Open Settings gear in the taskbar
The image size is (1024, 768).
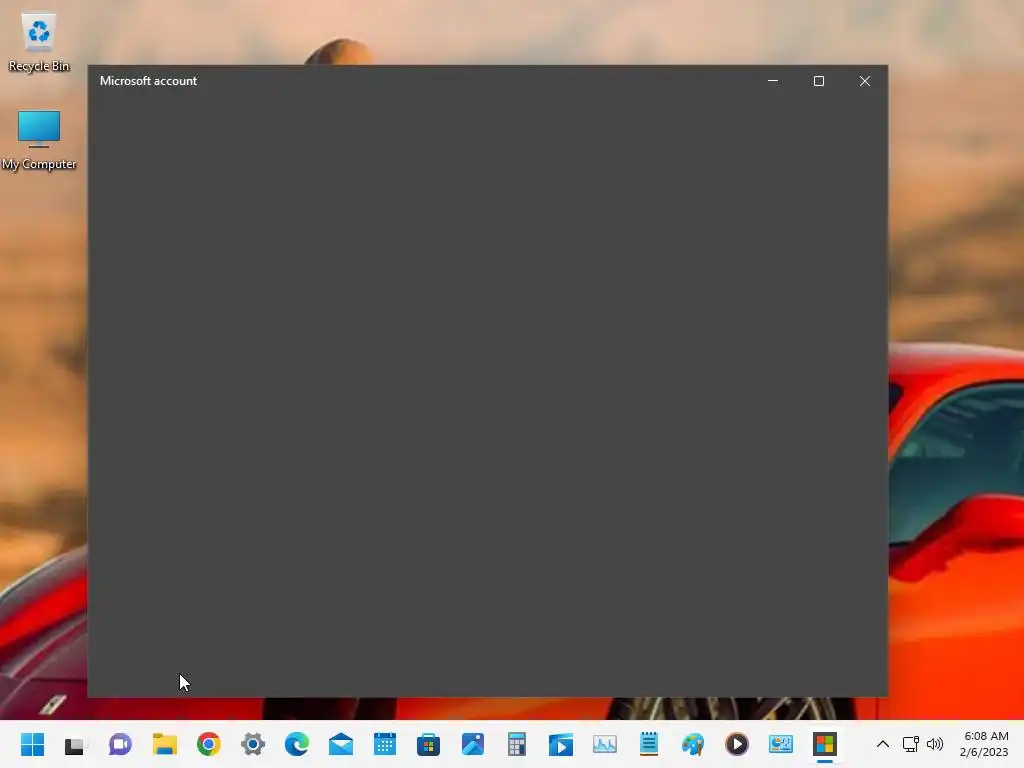[253, 744]
